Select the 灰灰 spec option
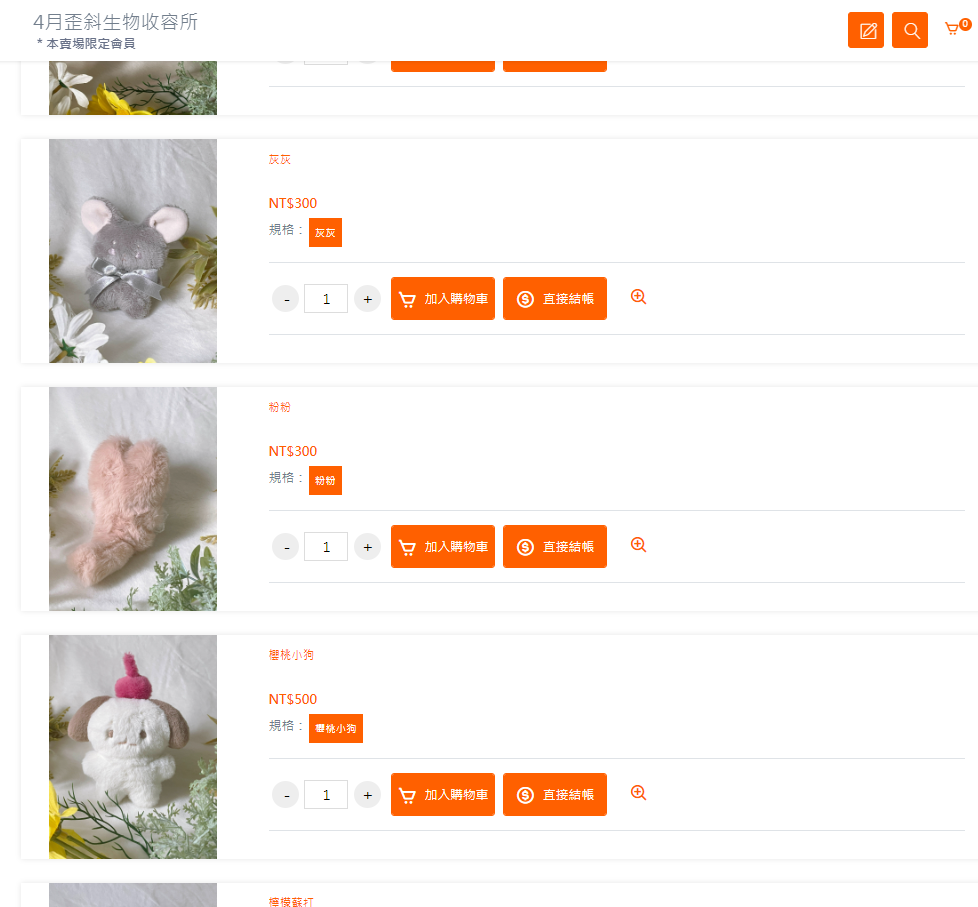 (326, 233)
